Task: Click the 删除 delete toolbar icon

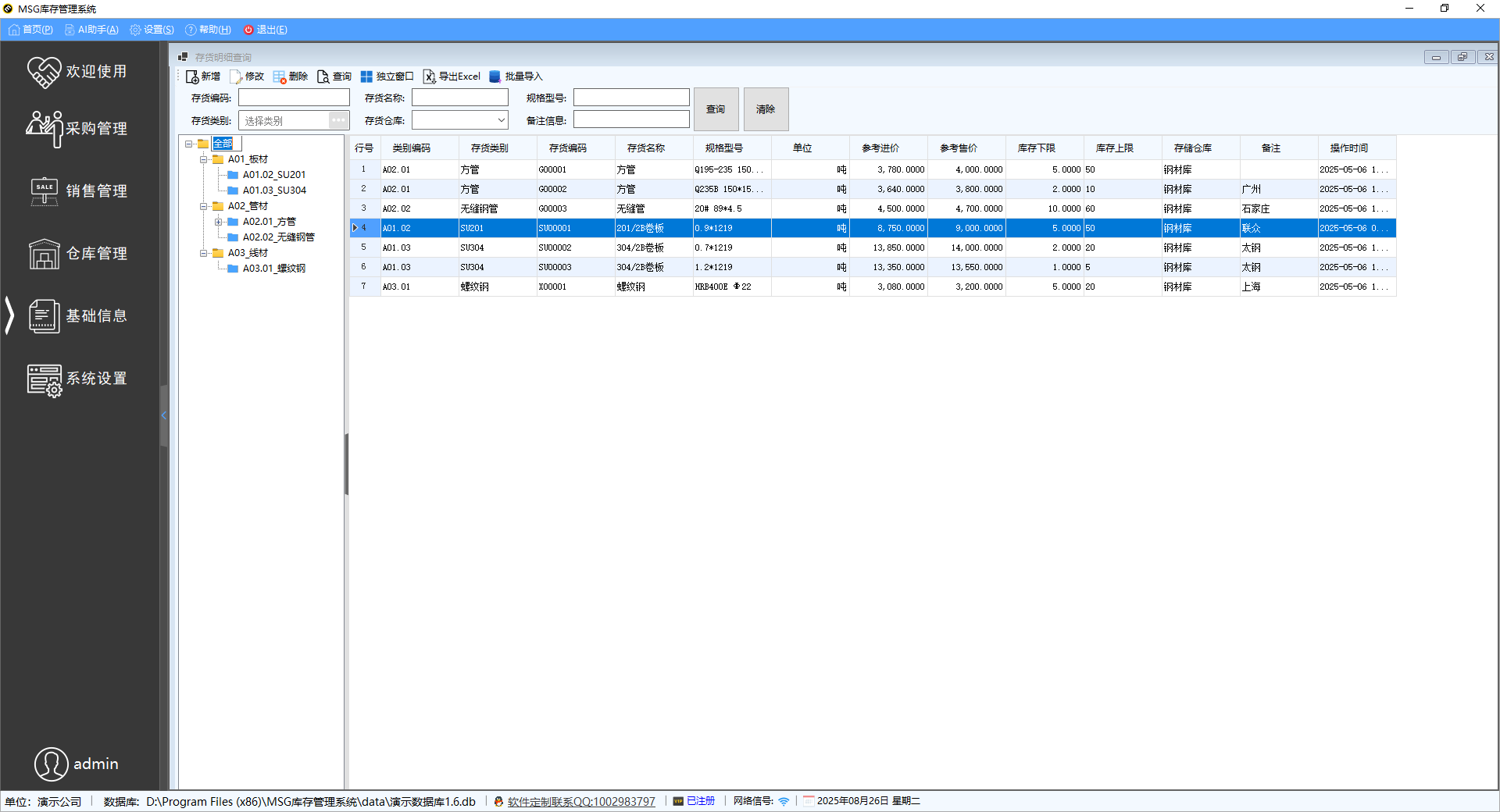Action: click(x=280, y=77)
